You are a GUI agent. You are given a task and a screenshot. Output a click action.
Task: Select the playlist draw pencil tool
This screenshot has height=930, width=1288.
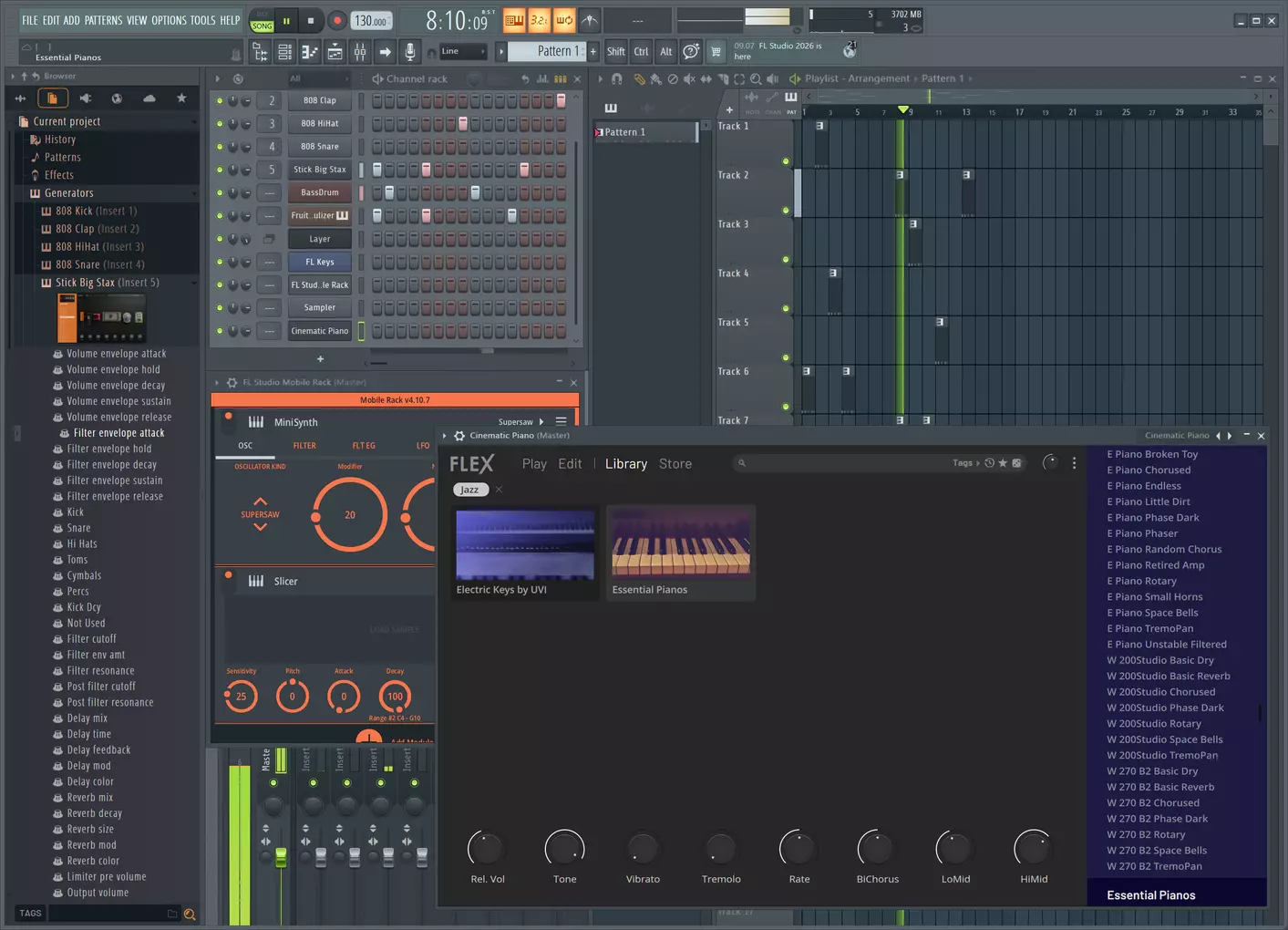point(639,79)
